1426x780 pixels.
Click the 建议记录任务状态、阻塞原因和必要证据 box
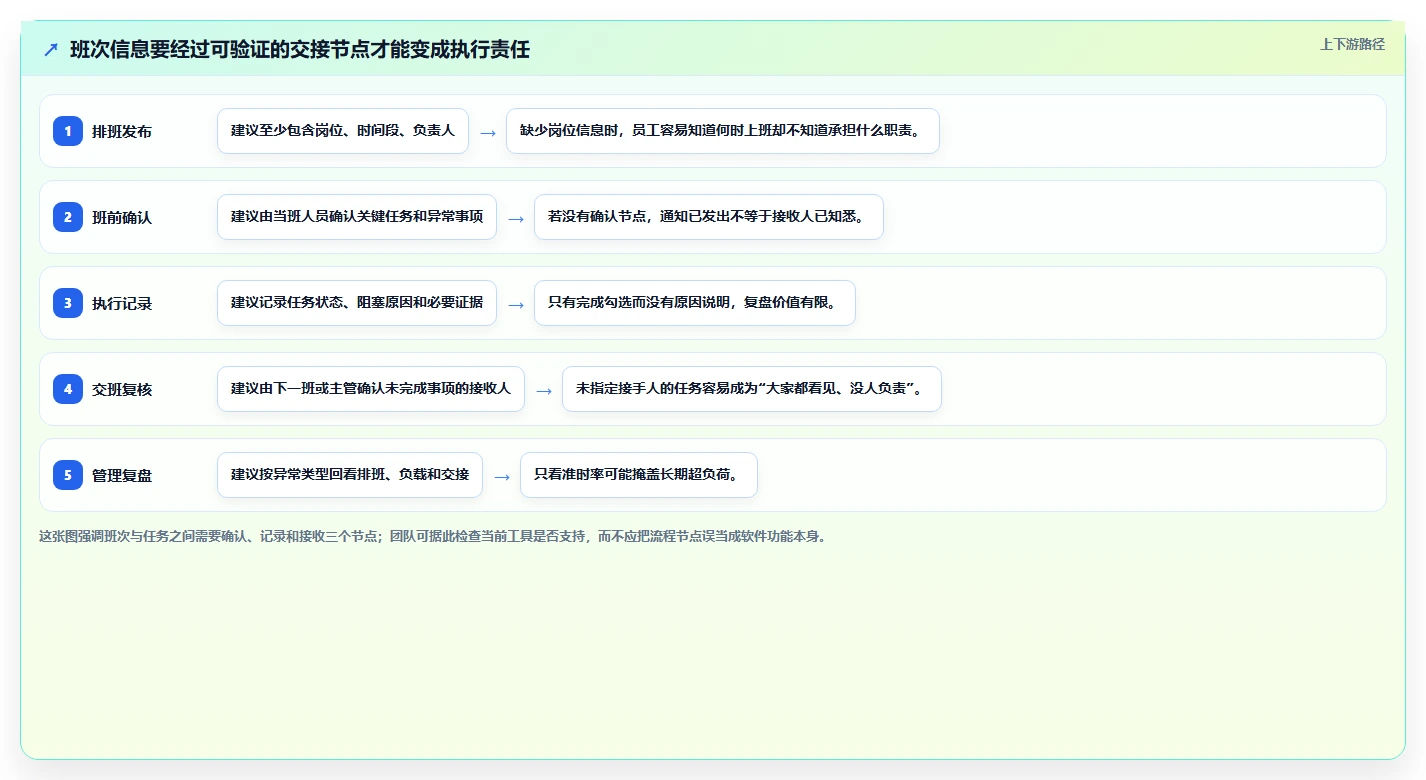(x=357, y=303)
